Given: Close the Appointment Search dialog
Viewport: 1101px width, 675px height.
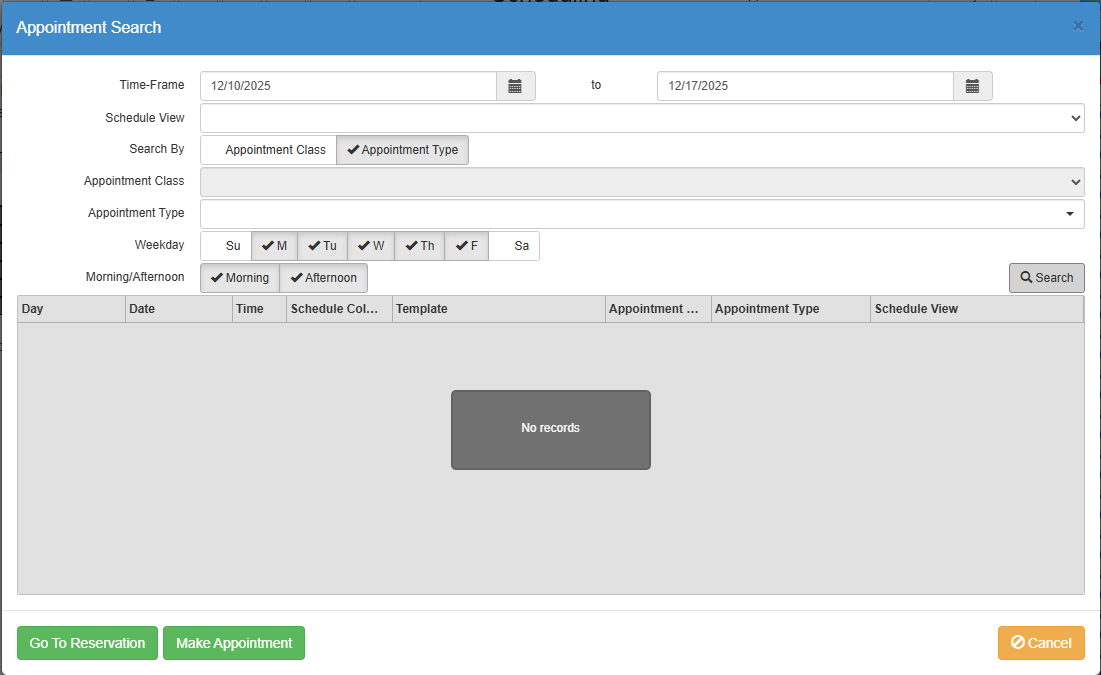Looking at the screenshot, I should 1078,27.
